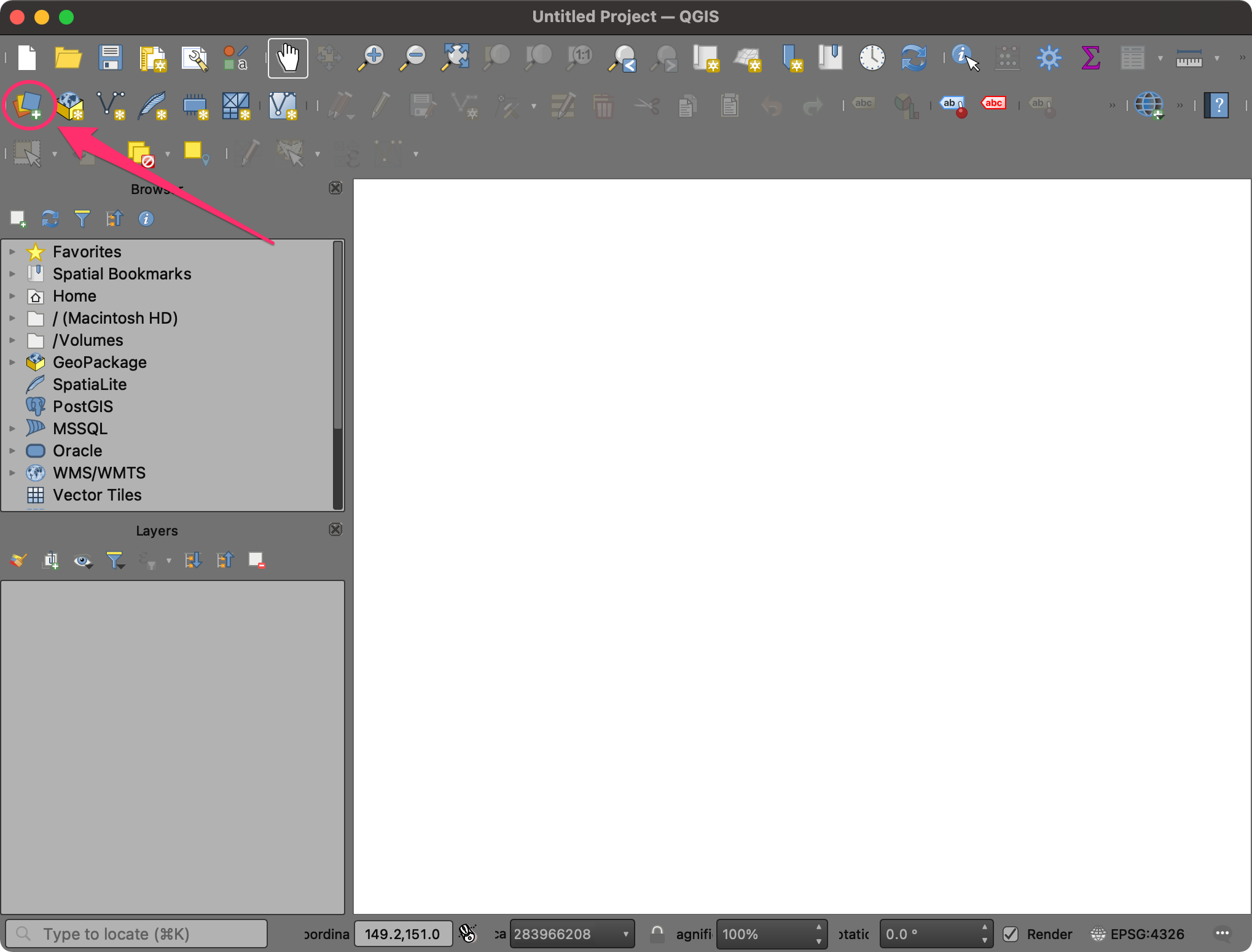Expand the GeoPackage item
Screen dimensions: 1252x952
(12, 362)
